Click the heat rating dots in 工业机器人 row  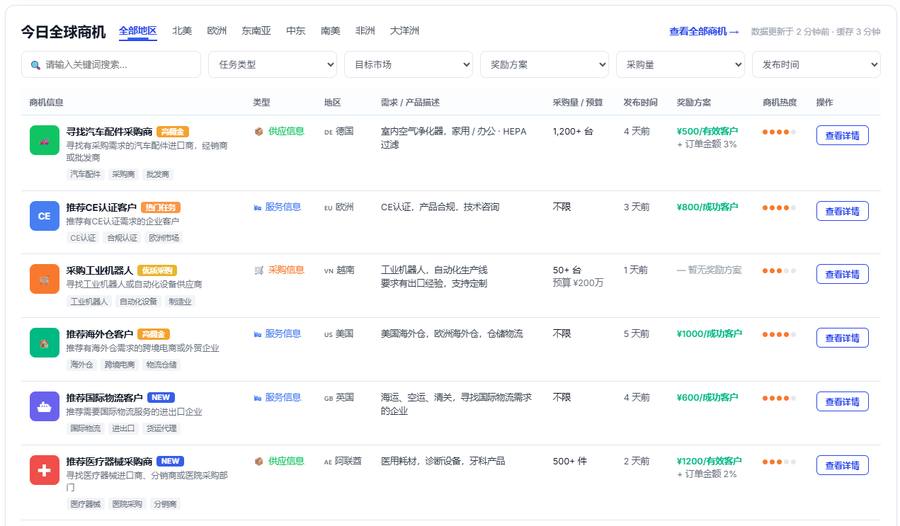click(x=779, y=271)
